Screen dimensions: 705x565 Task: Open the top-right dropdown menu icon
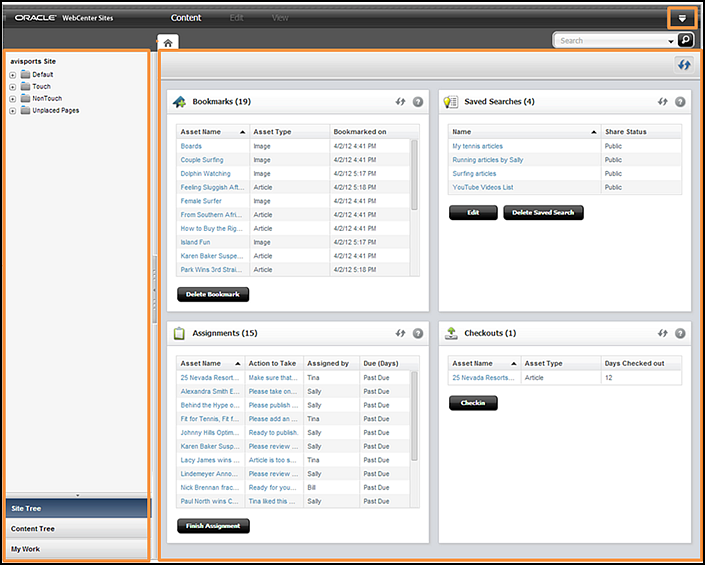682,18
